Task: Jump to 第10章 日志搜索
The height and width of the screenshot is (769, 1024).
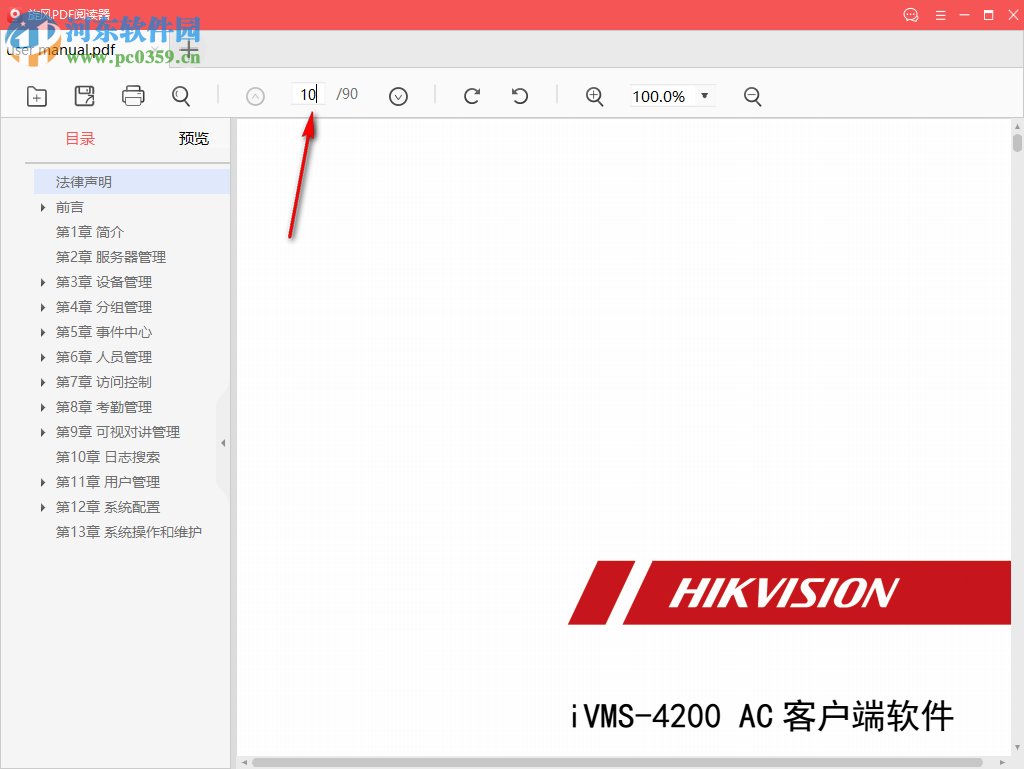Action: [x=108, y=457]
